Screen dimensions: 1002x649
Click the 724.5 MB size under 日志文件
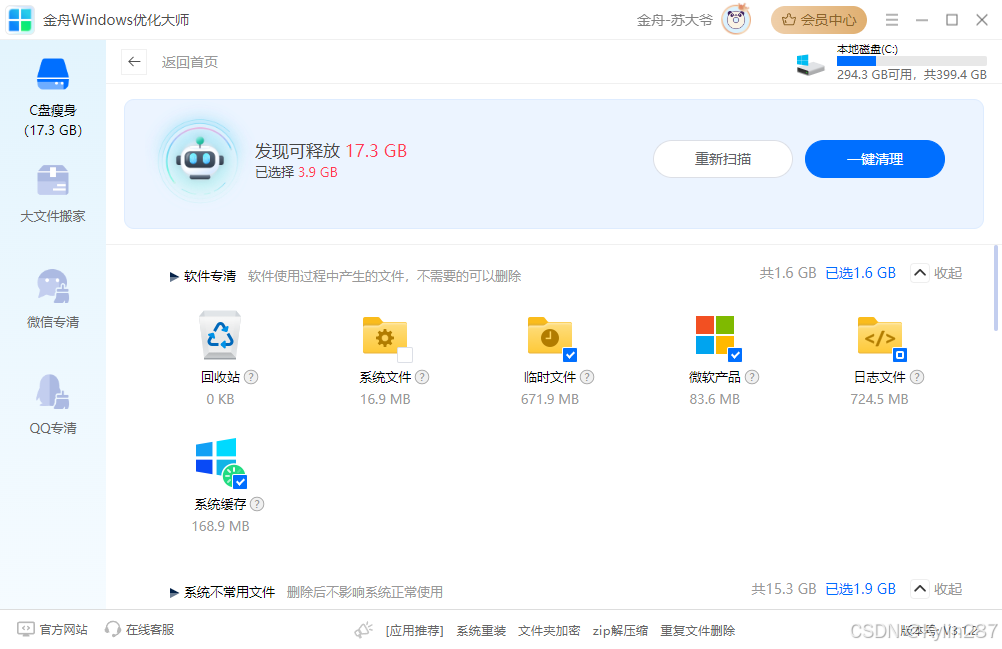(879, 399)
